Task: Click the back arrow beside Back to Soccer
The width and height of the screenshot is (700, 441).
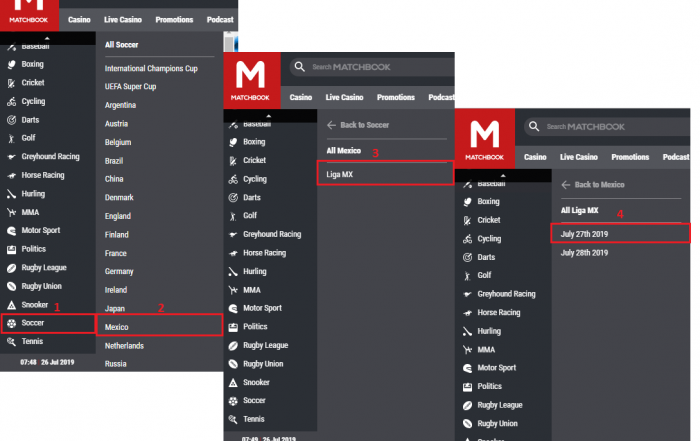Action: coord(331,125)
